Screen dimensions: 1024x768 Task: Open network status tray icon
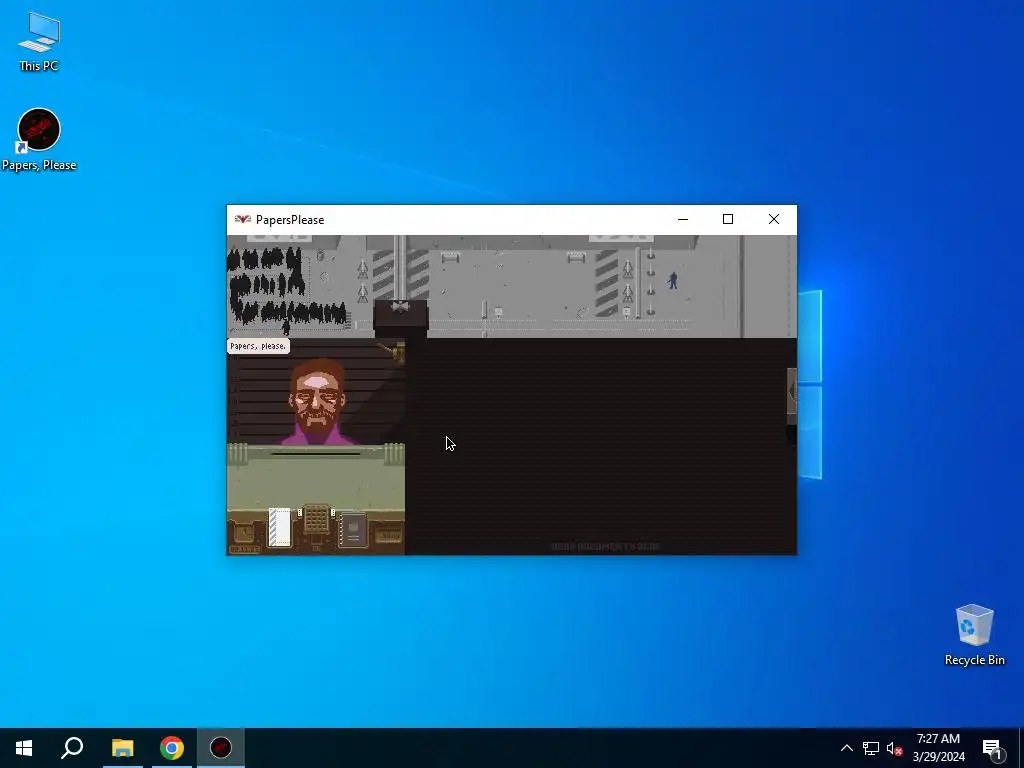(x=871, y=748)
